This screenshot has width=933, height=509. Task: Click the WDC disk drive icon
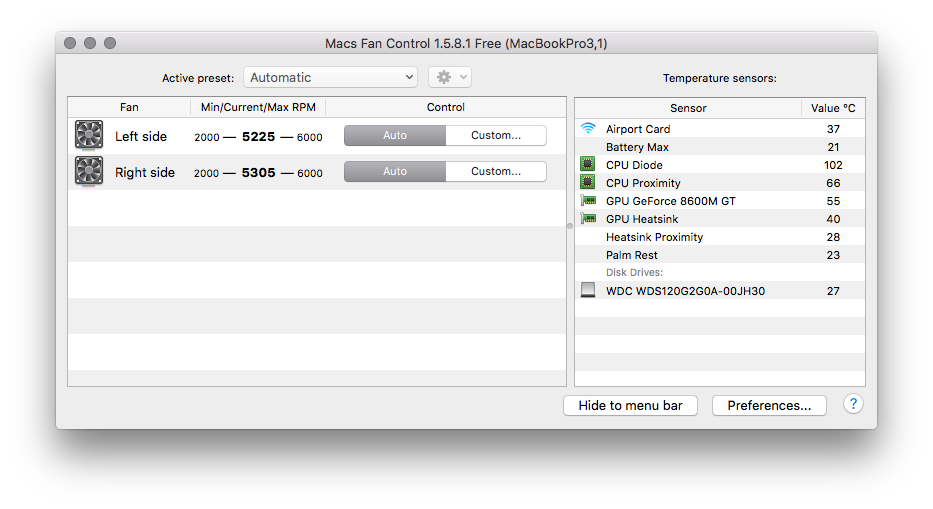pyautogui.click(x=588, y=290)
